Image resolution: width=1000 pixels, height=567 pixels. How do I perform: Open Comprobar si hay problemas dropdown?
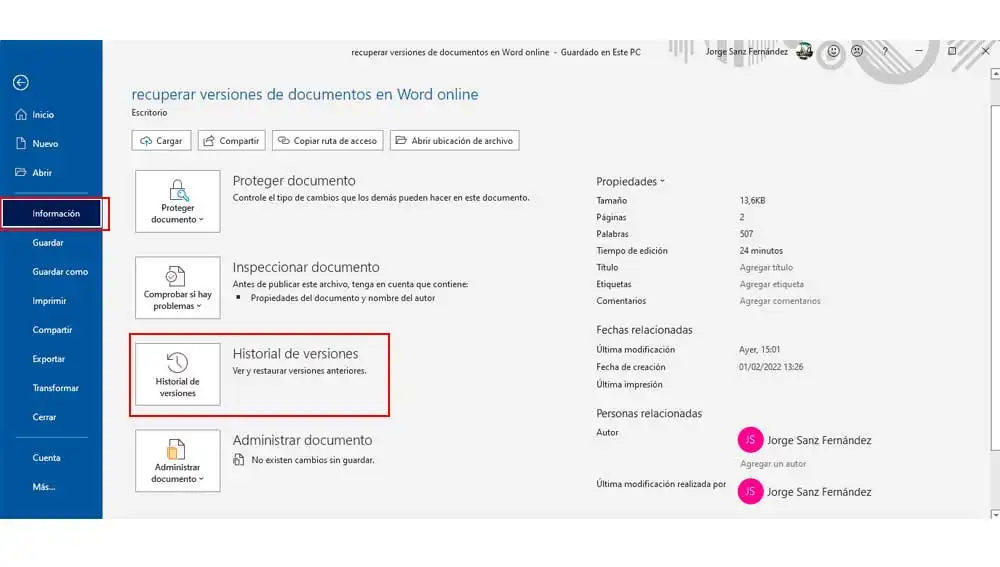[x=178, y=288]
